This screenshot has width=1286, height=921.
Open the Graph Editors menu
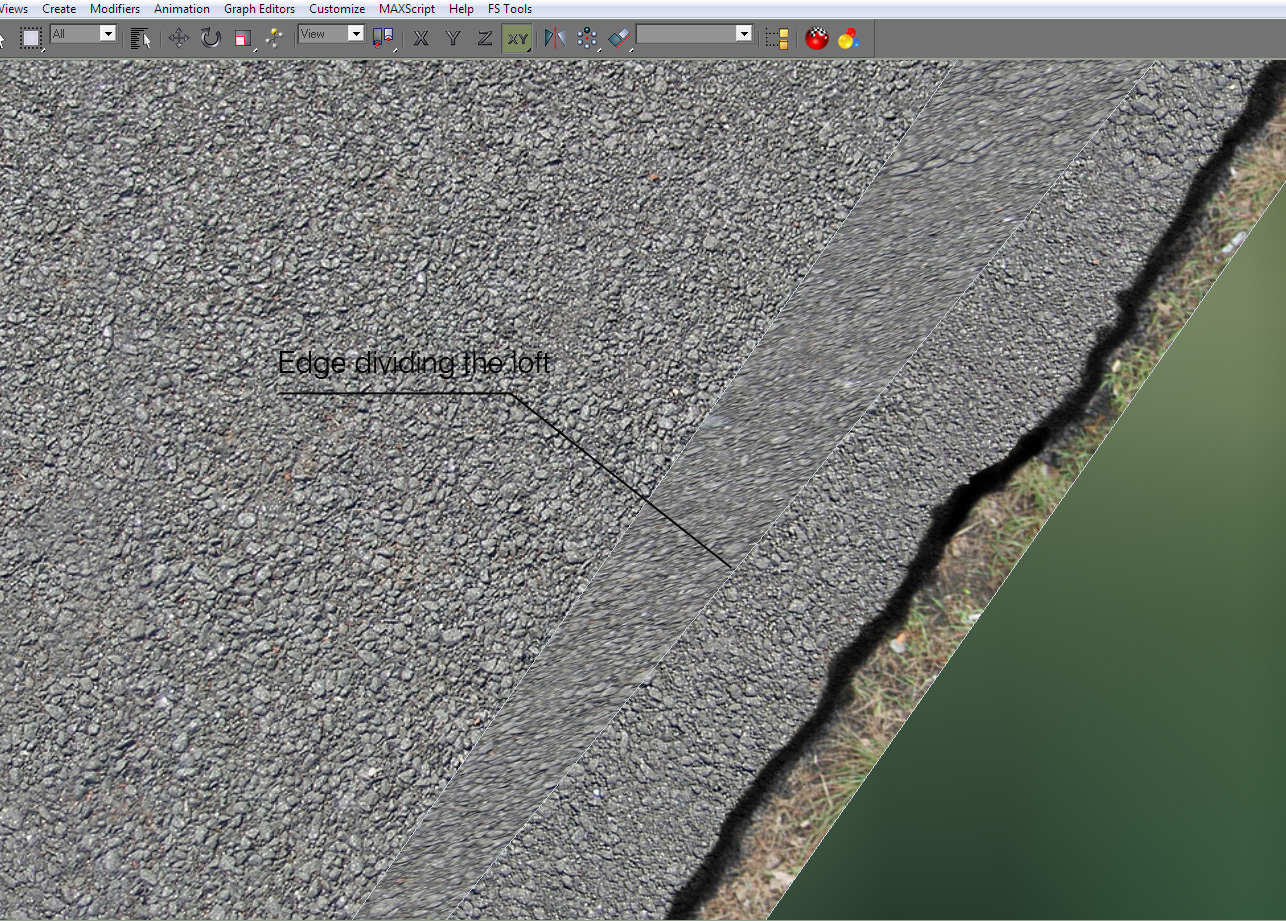click(259, 8)
